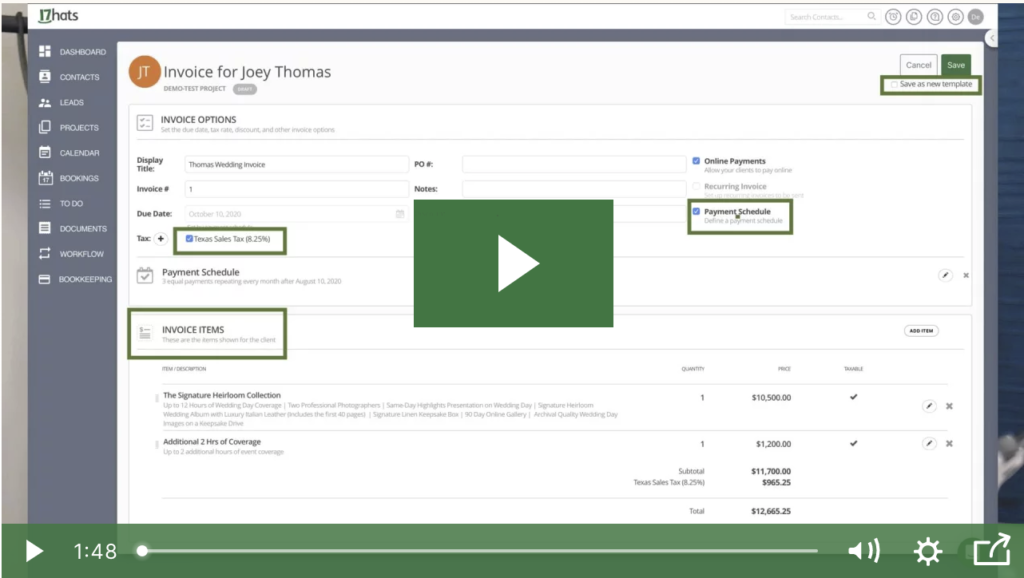Click the alarm notifications icon in the header
This screenshot has width=1024, height=578.
coord(891,16)
